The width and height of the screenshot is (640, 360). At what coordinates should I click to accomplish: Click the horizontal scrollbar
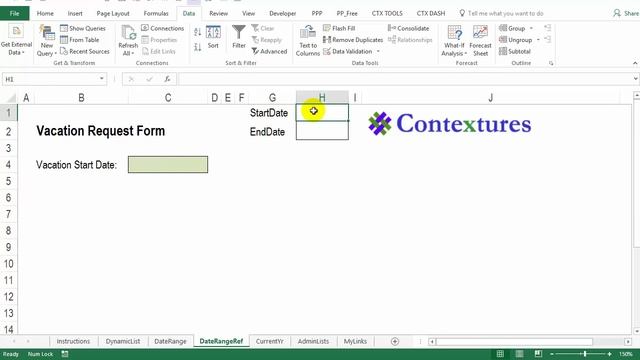pyautogui.click(x=514, y=341)
